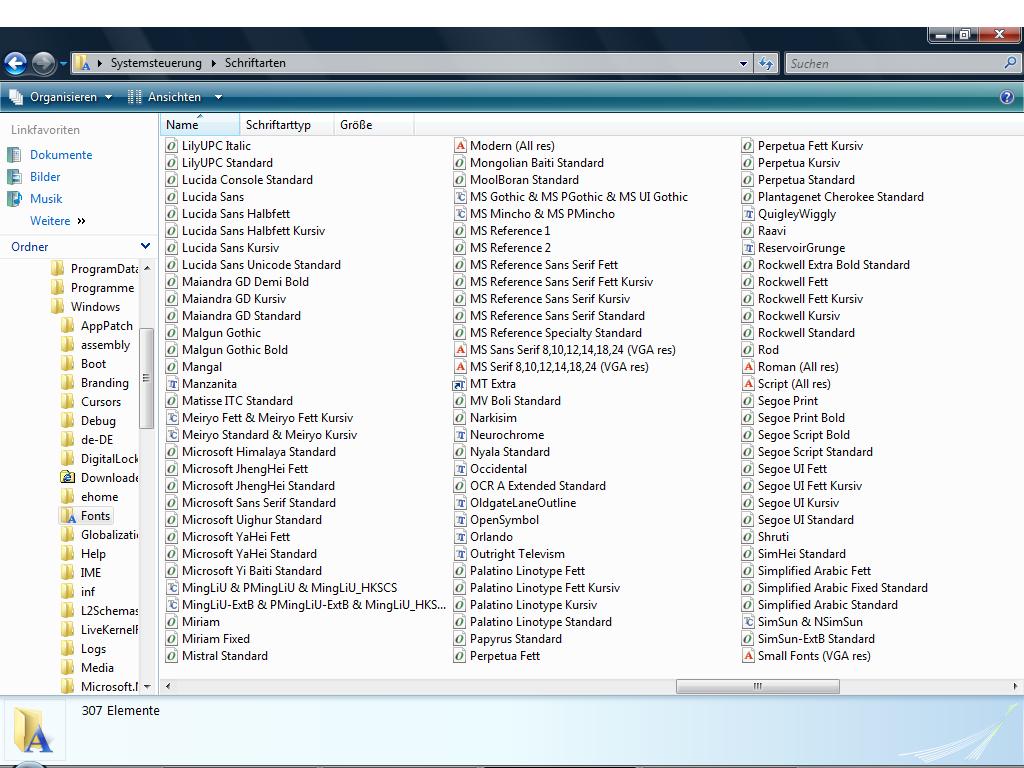Click the OldgateLaneOutline font icon
Screen dimensions: 1024x768
(460, 503)
